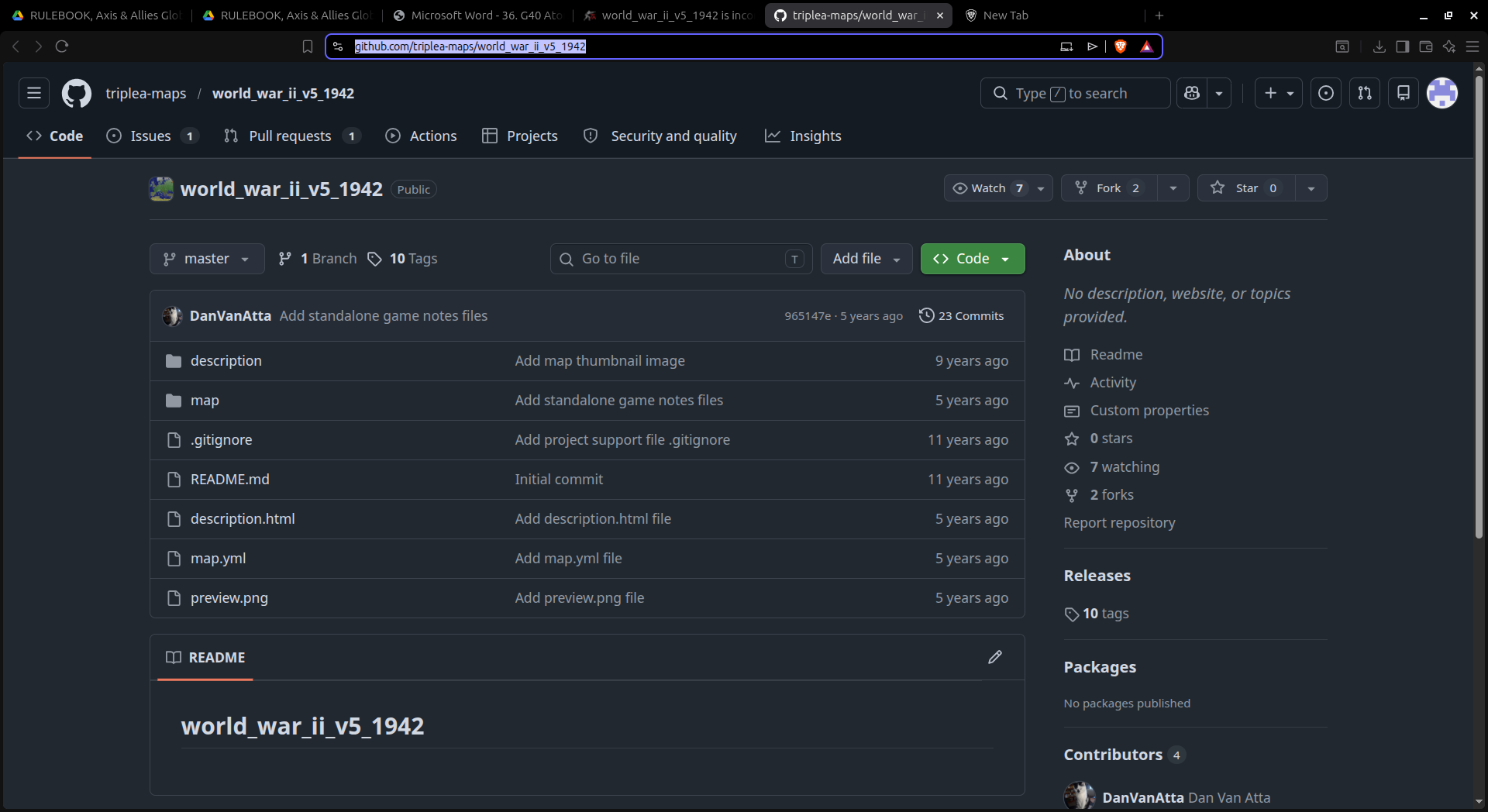Screen dimensions: 1488x812
Task: Open Brave Shields lion icon
Action: click(1120, 46)
